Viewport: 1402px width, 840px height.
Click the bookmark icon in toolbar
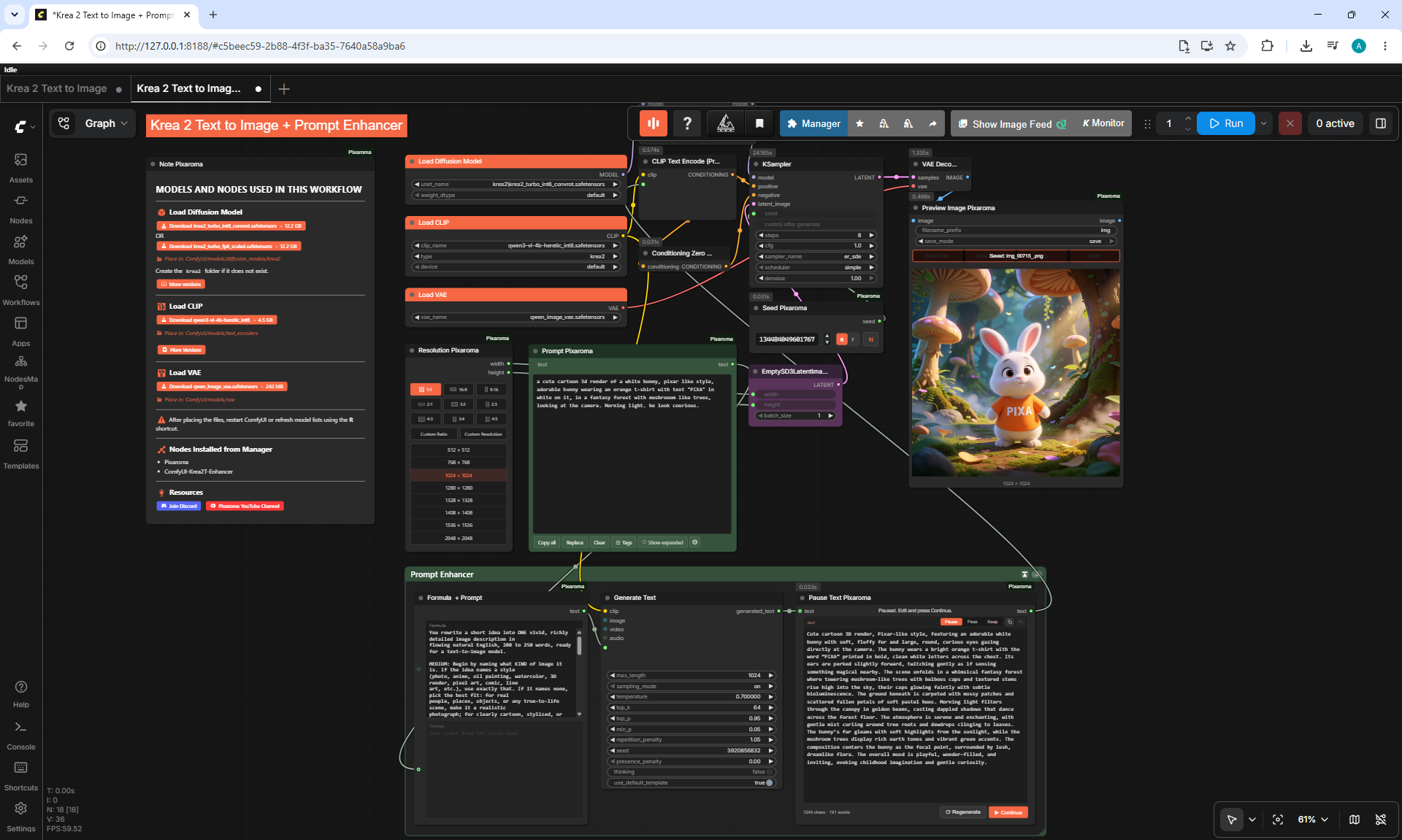(759, 123)
